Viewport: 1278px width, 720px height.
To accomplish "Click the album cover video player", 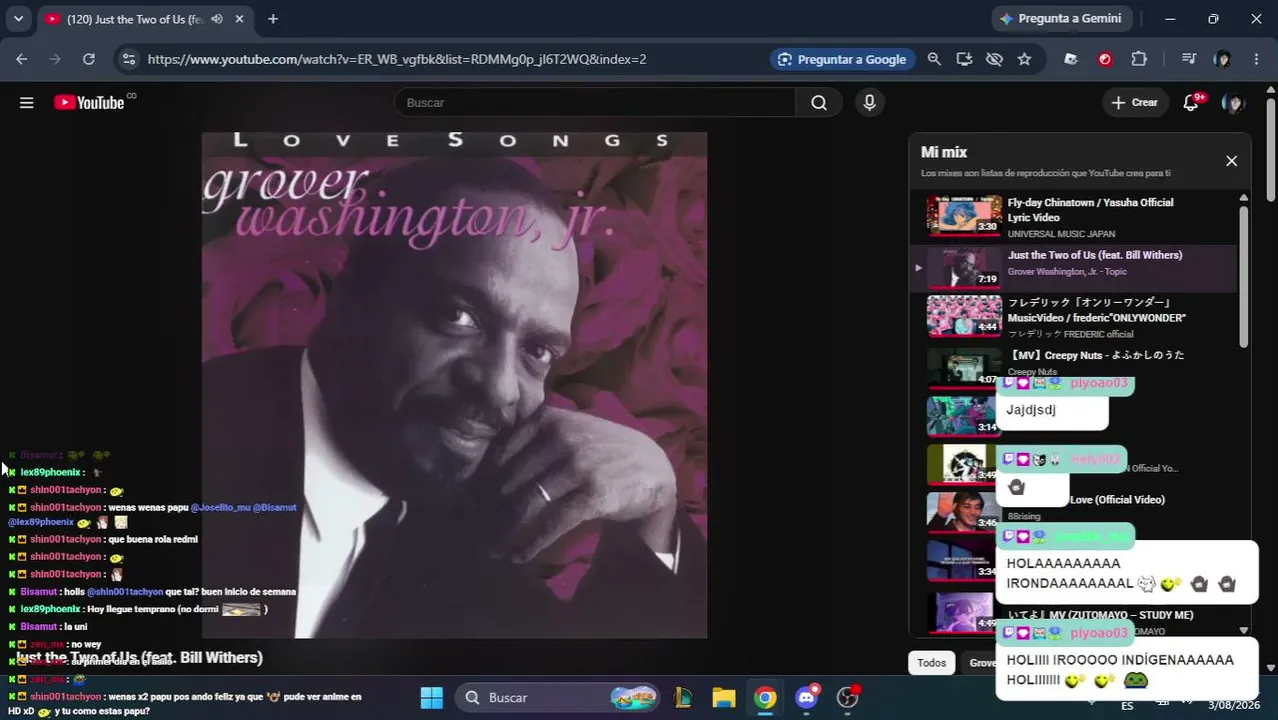I will tap(454, 385).
